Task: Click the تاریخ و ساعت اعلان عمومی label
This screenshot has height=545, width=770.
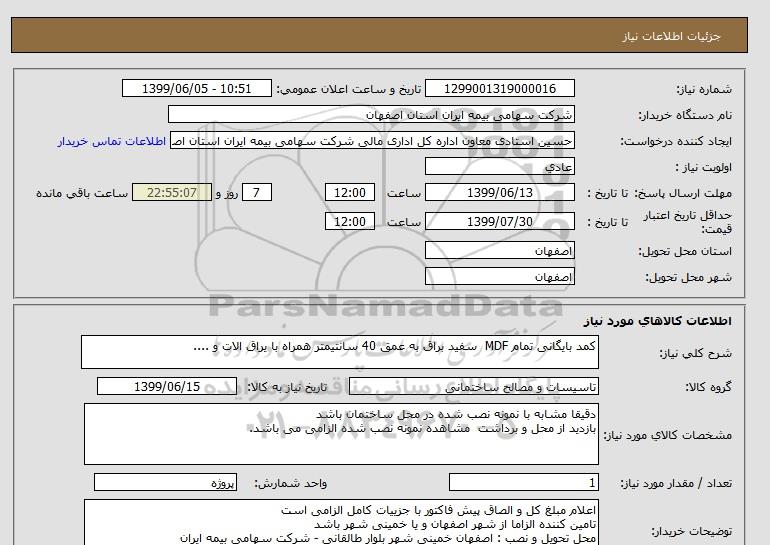Action: click(349, 89)
